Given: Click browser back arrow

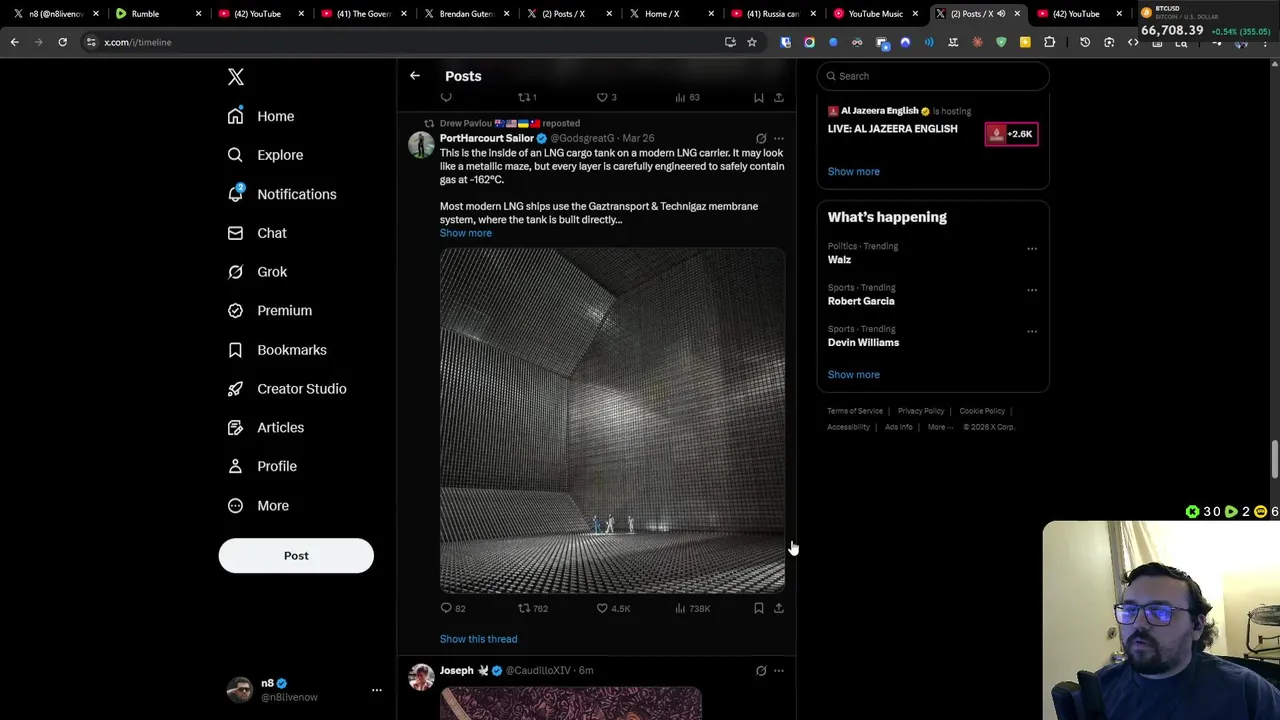Looking at the screenshot, I should tap(14, 42).
